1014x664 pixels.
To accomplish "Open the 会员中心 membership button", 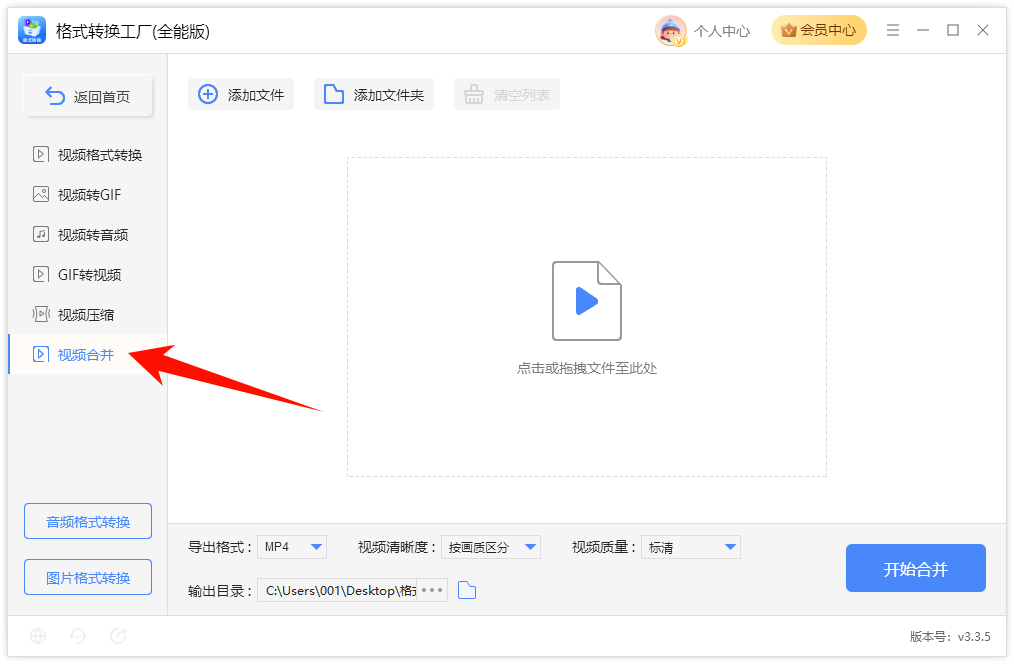I will 818,30.
